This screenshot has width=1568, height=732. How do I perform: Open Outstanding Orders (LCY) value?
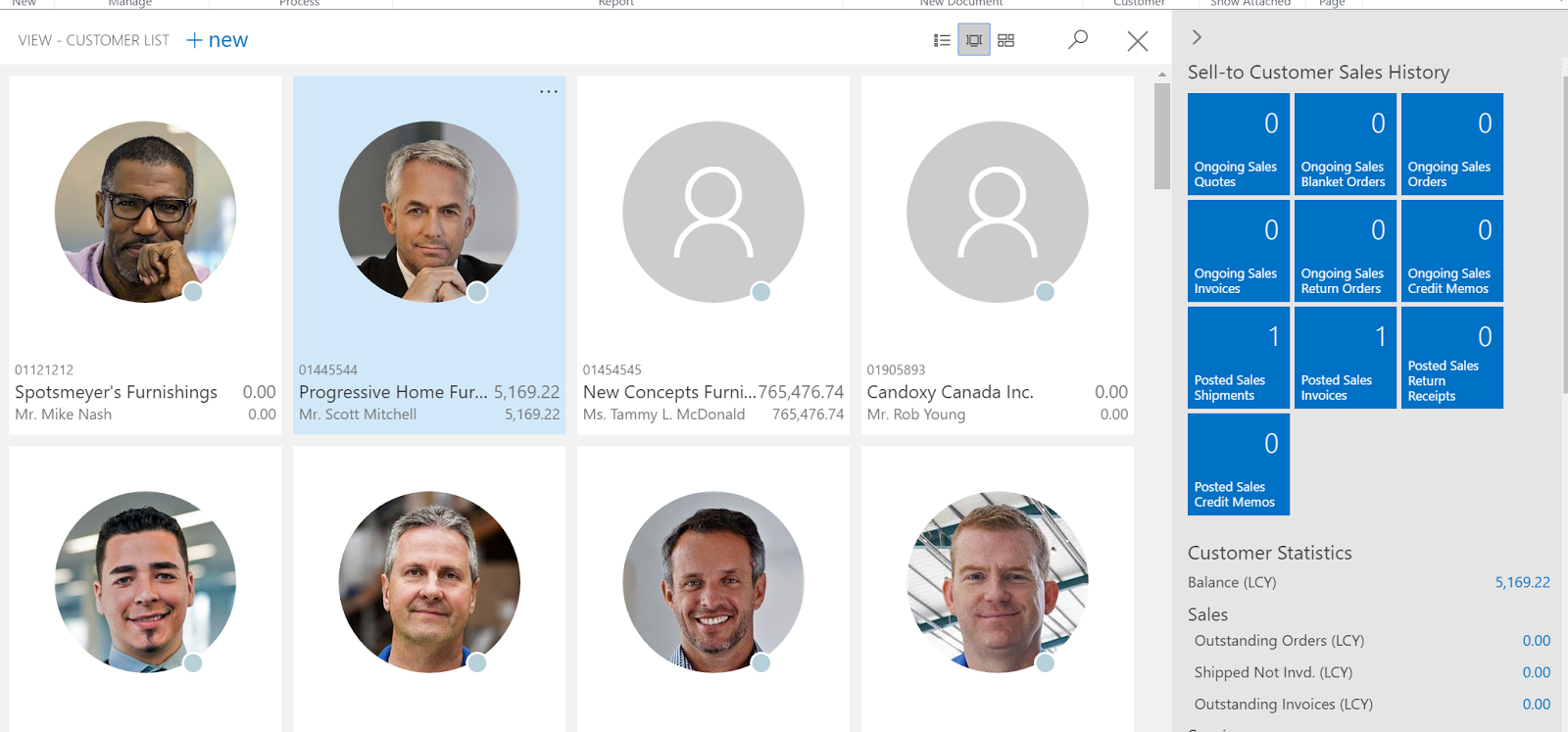1536,641
